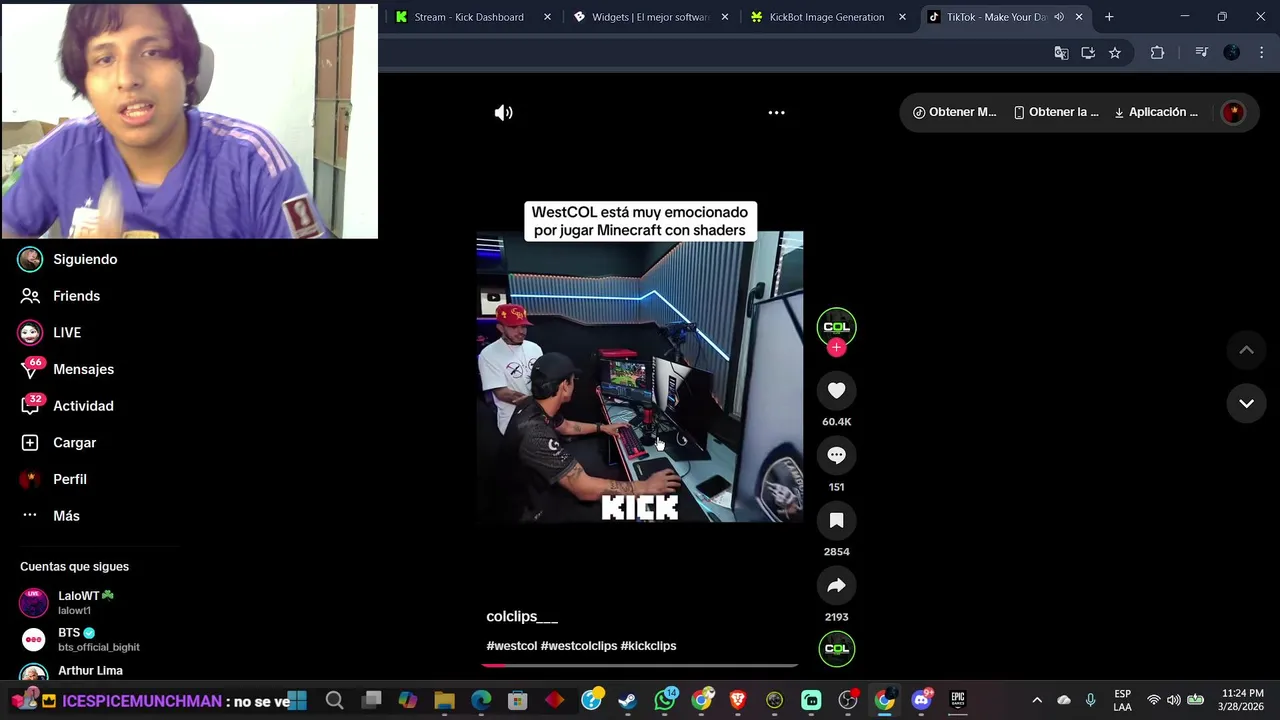Open the comments on the video
This screenshot has width=1280, height=720.
point(837,456)
